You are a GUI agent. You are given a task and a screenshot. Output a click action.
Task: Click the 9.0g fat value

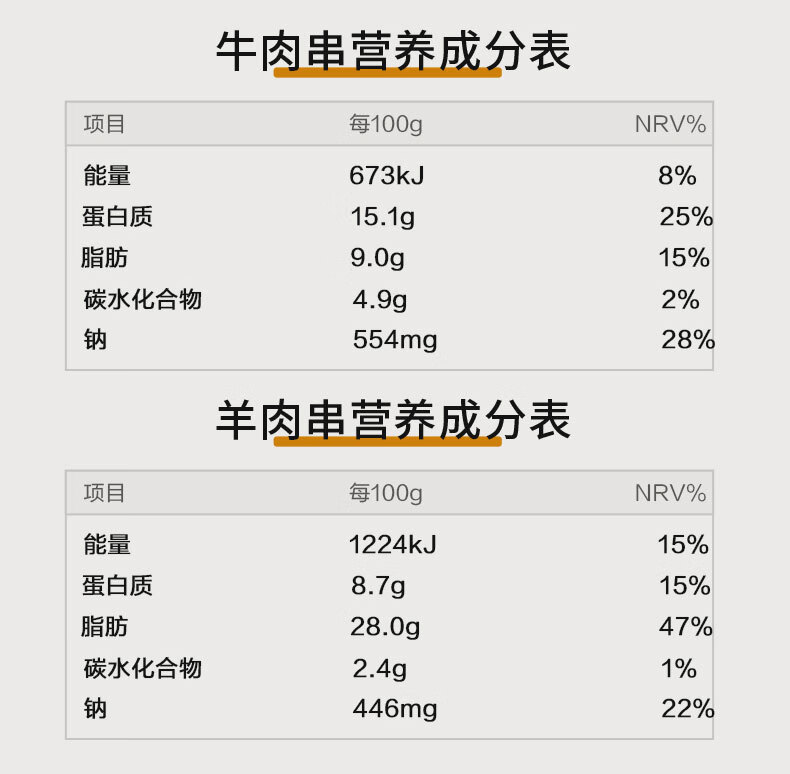[x=377, y=258]
